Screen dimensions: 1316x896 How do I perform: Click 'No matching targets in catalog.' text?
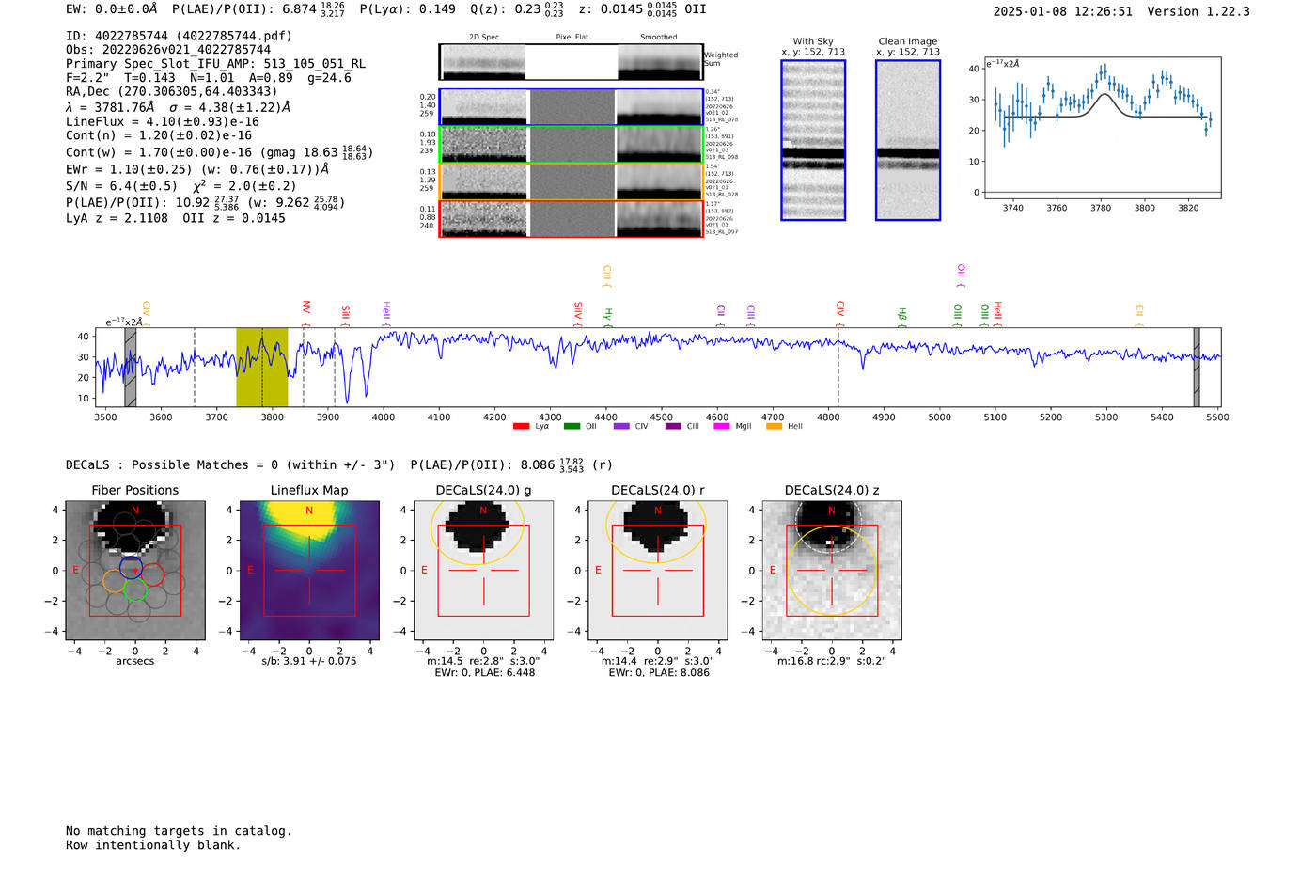click(x=179, y=831)
